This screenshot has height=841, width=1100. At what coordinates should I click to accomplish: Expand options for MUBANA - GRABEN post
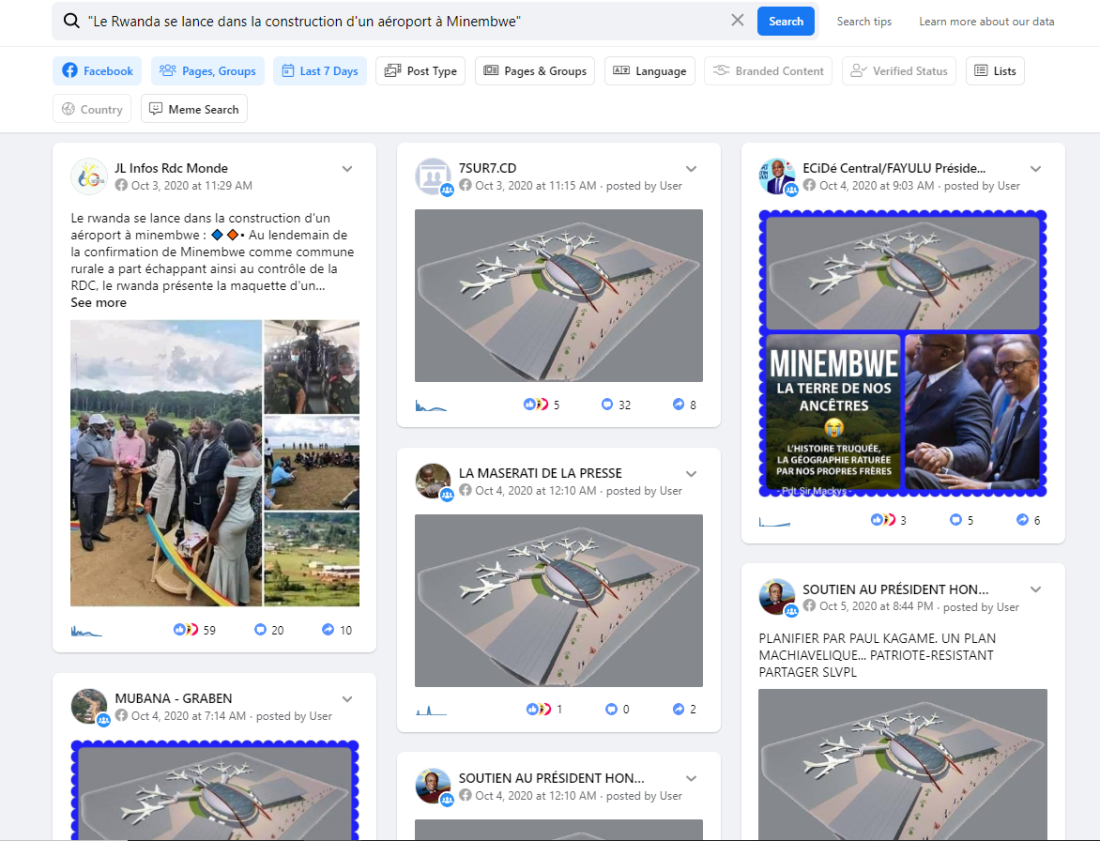point(347,699)
